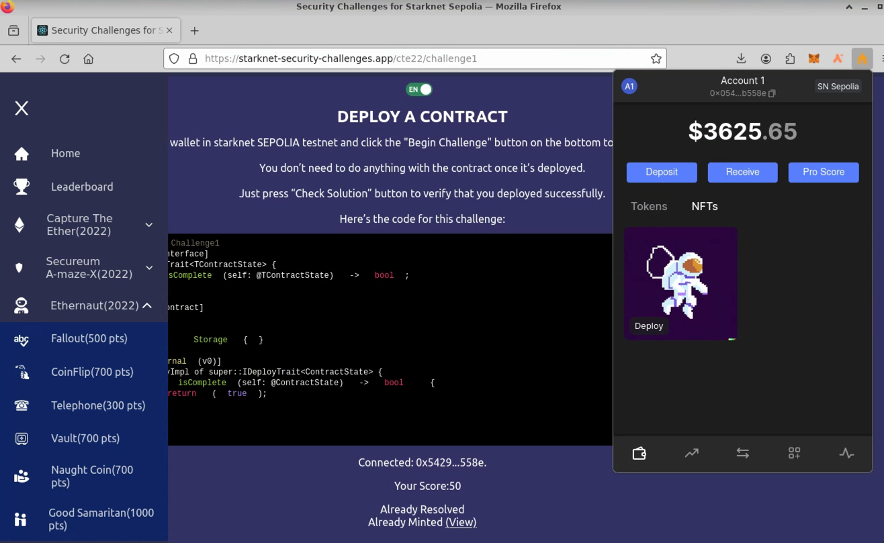
Task: Click the A1 account avatar
Action: click(x=629, y=86)
